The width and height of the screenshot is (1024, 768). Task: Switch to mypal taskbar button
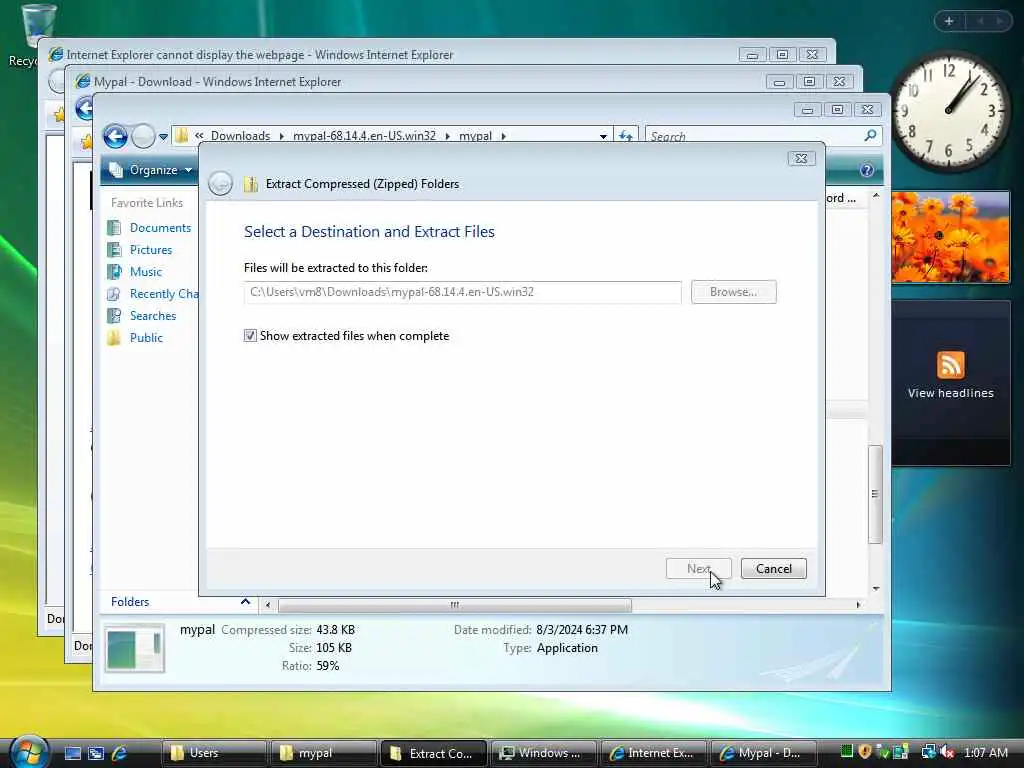click(323, 753)
